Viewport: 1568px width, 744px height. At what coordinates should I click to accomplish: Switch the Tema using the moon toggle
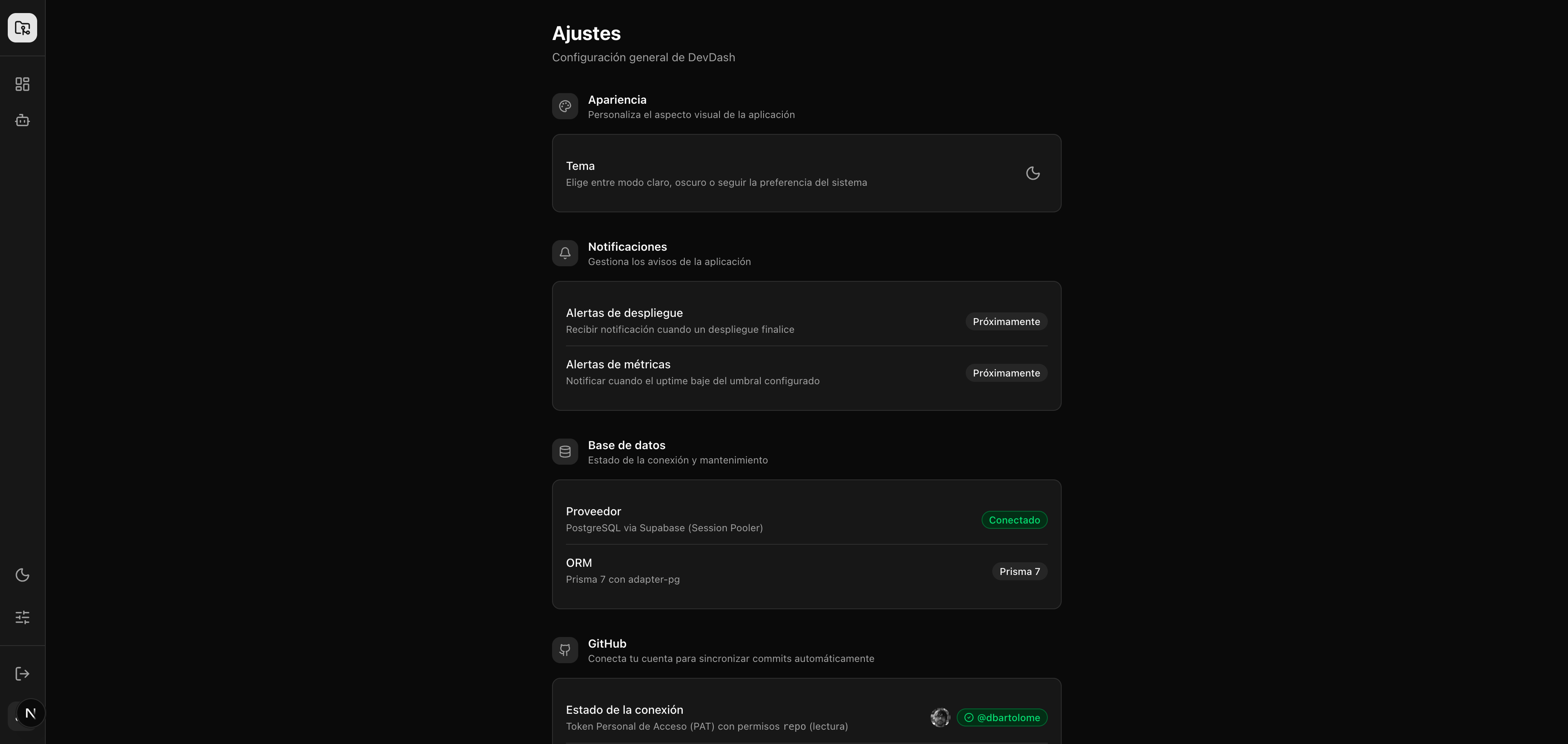pyautogui.click(x=1033, y=173)
